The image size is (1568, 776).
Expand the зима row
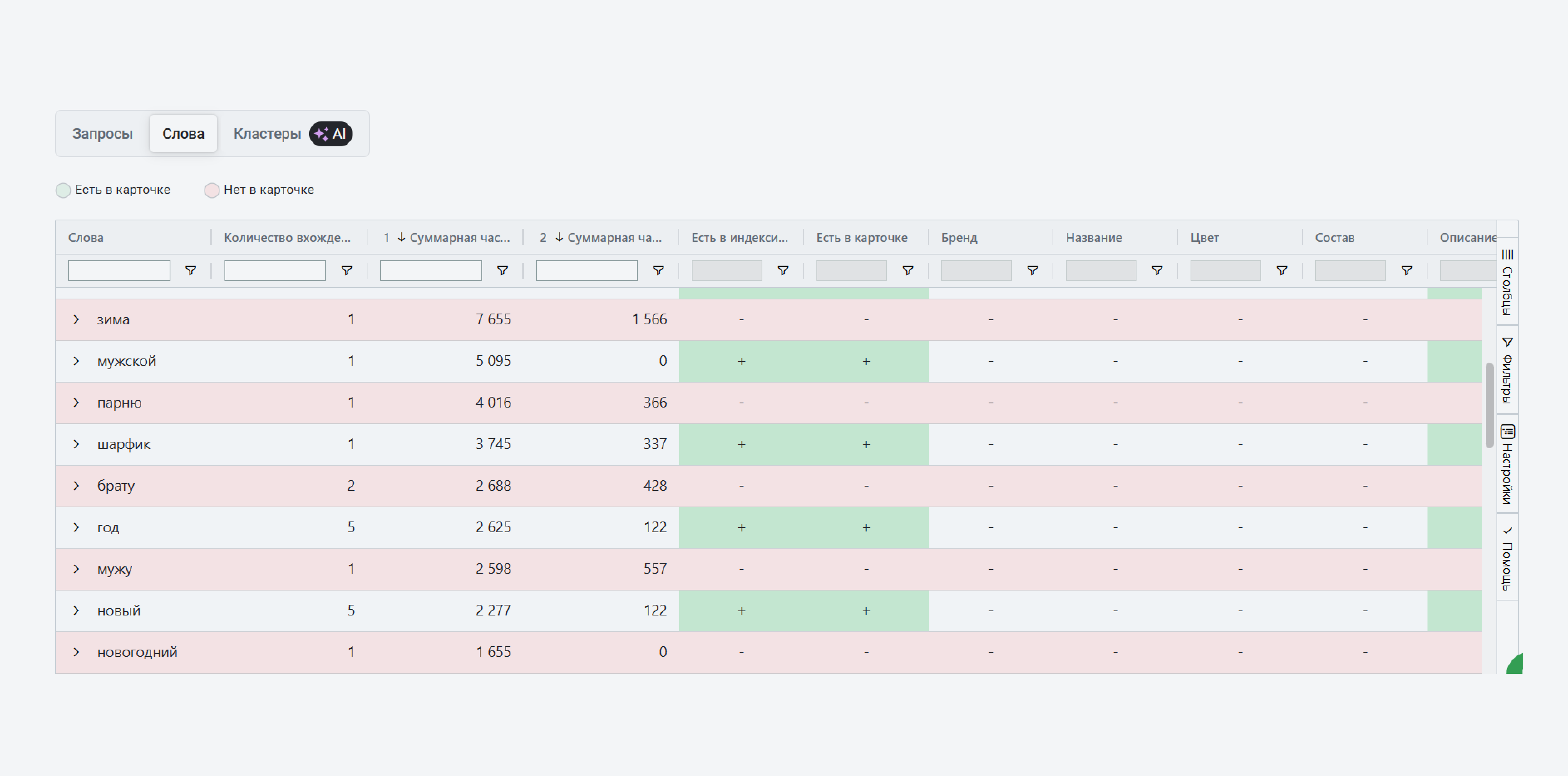point(76,319)
